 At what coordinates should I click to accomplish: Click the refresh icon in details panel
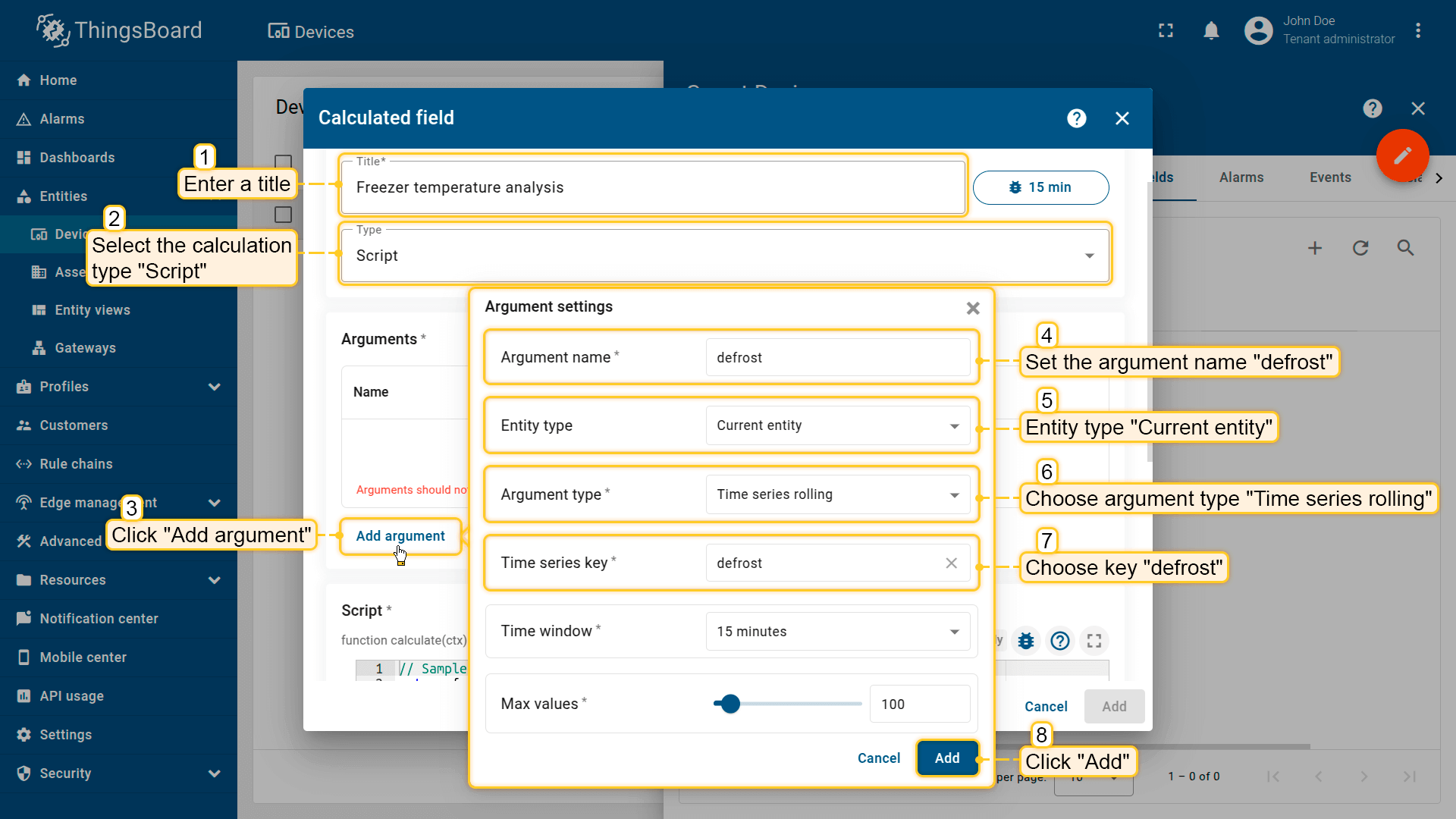1360,248
